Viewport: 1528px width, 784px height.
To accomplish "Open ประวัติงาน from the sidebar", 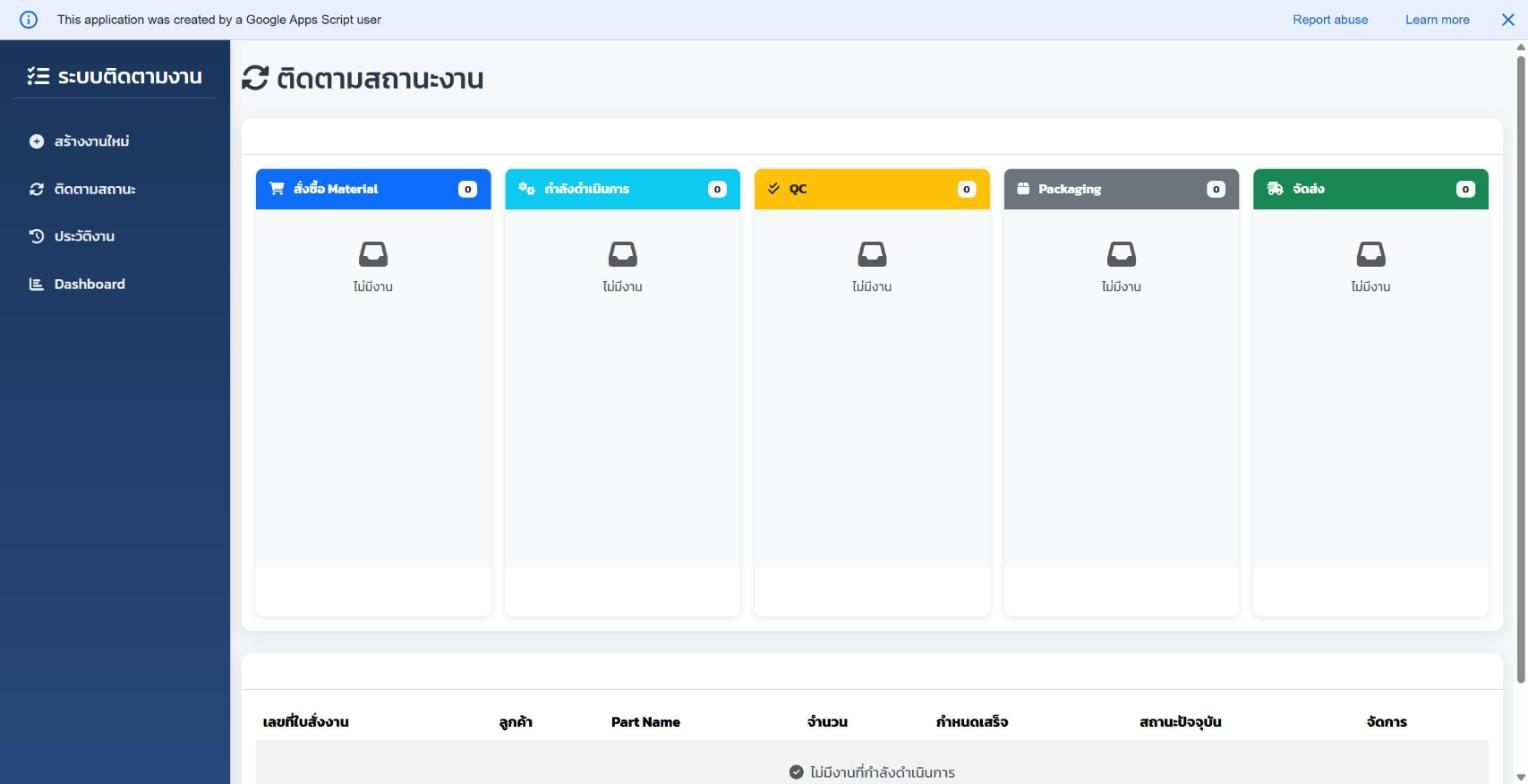I will pos(84,236).
